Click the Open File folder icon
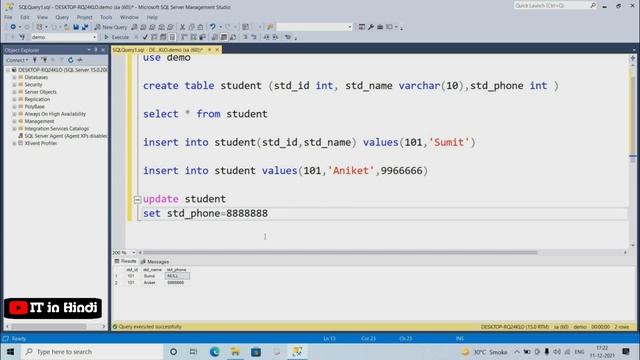This screenshot has width=640, height=360. (67, 27)
